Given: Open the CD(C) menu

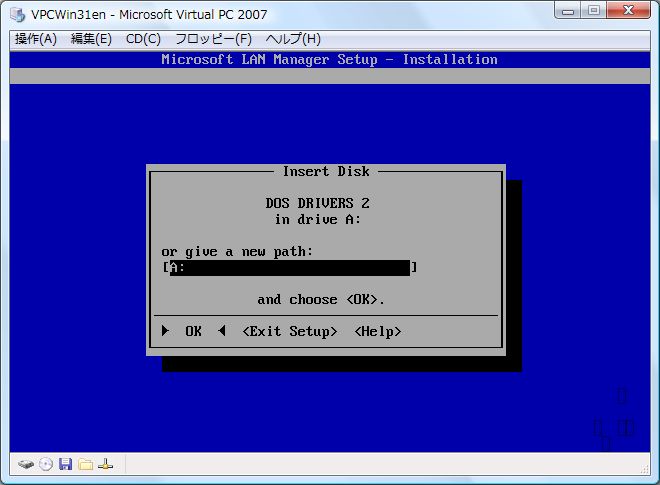Looking at the screenshot, I should pyautogui.click(x=143, y=39).
